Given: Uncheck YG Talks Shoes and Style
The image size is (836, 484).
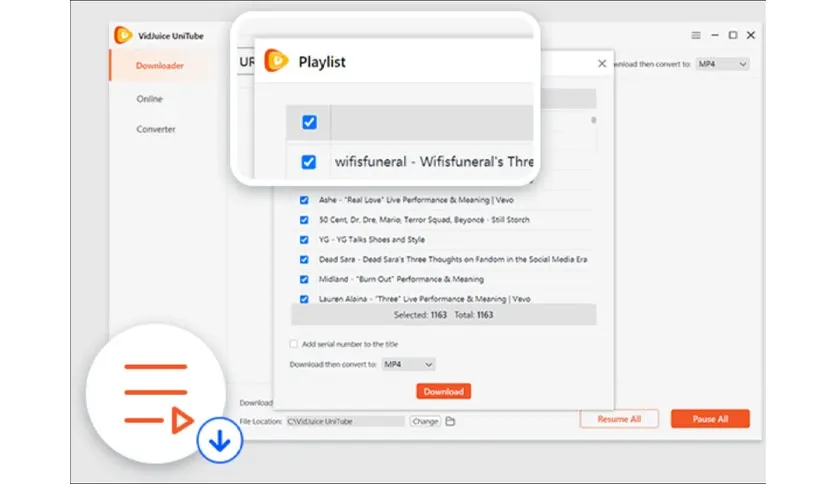Looking at the screenshot, I should 304,239.
